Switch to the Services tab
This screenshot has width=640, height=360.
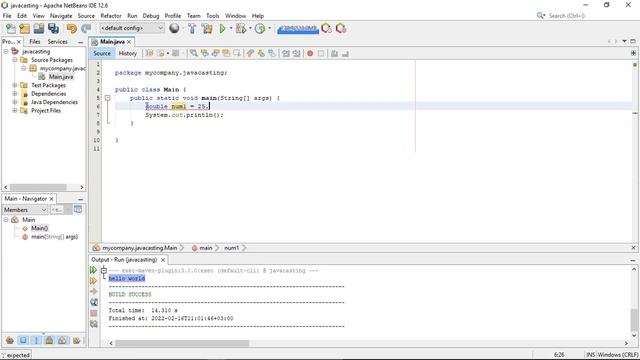pos(58,42)
